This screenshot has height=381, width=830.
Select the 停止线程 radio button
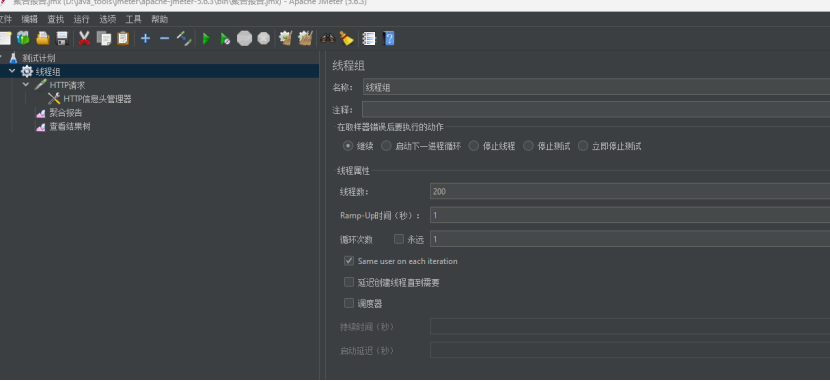(473, 146)
